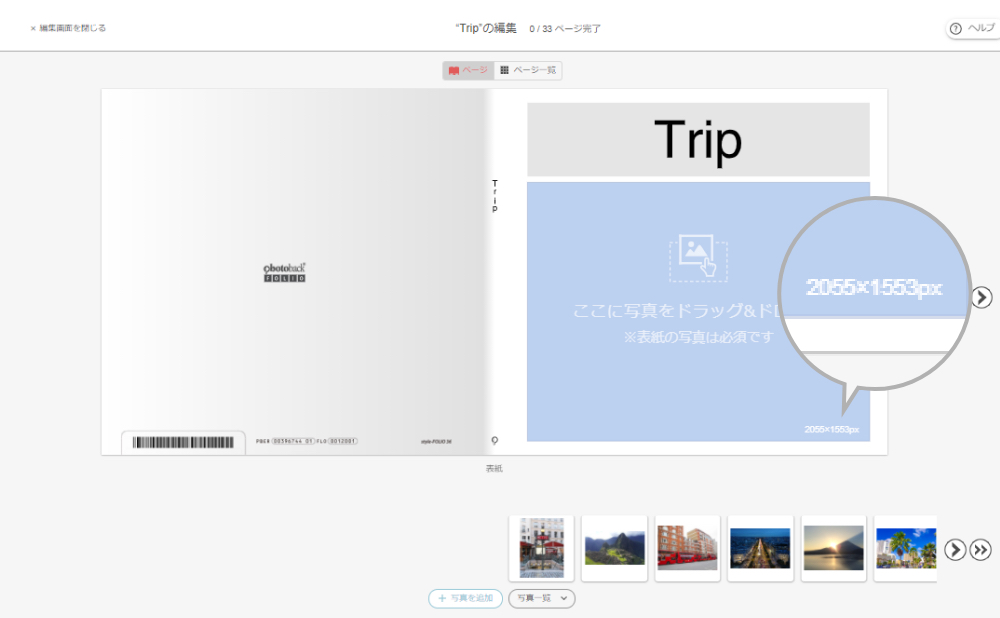Close the editor via 編集画面を閉じる
The image size is (1000, 618).
tap(68, 28)
